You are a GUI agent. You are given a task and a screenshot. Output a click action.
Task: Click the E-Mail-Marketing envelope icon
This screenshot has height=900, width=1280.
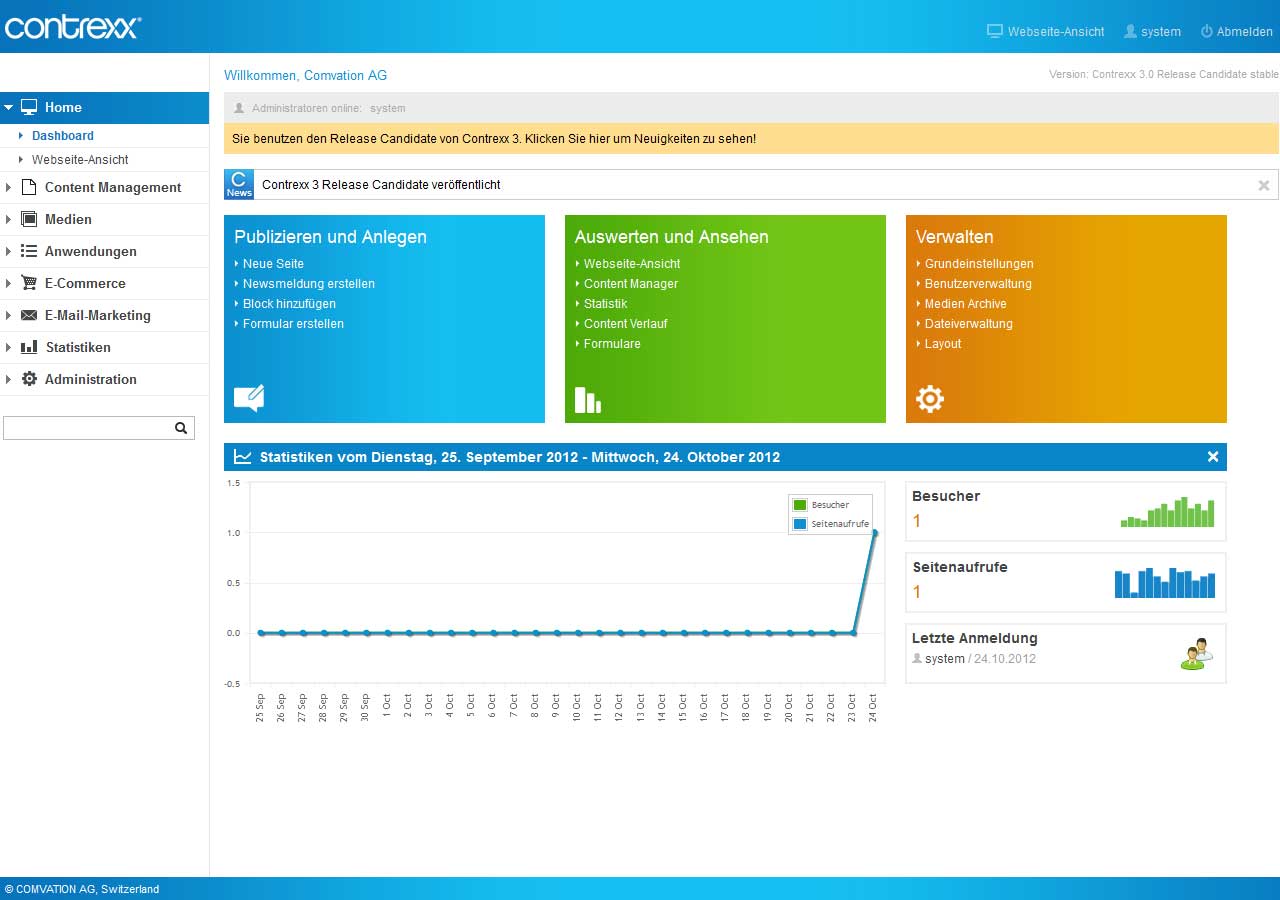(29, 315)
